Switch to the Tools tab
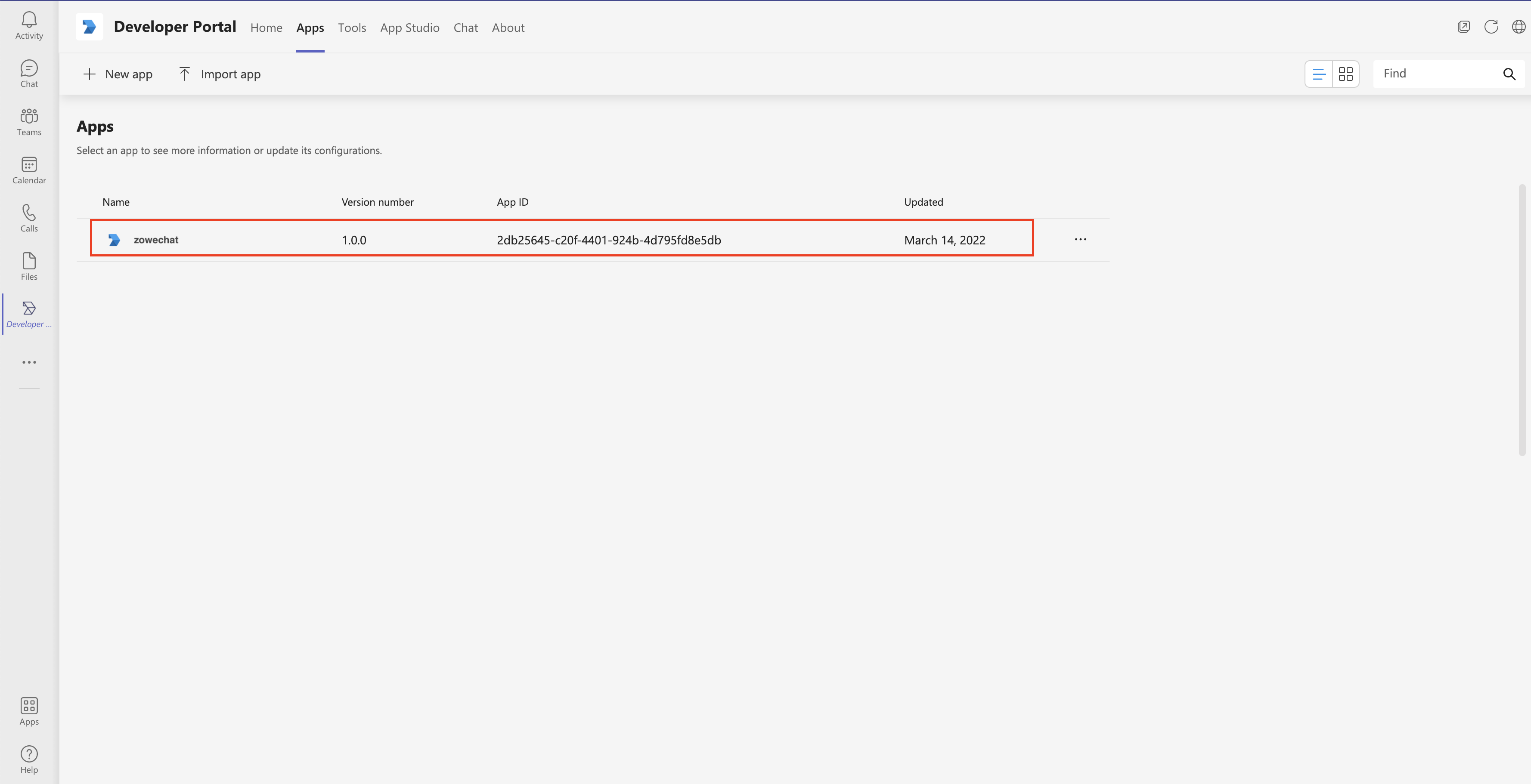This screenshot has height=784, width=1531. click(x=352, y=28)
